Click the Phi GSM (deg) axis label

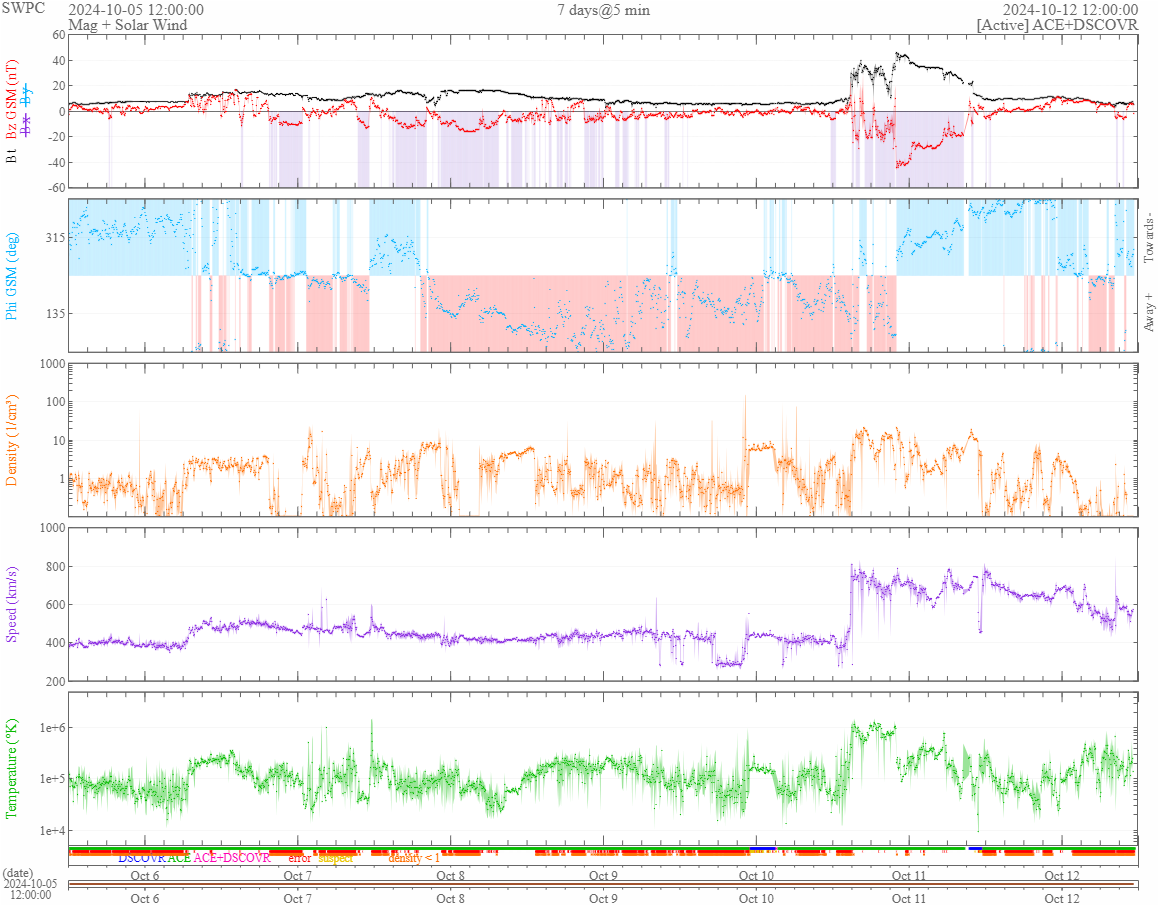pyautogui.click(x=11, y=276)
